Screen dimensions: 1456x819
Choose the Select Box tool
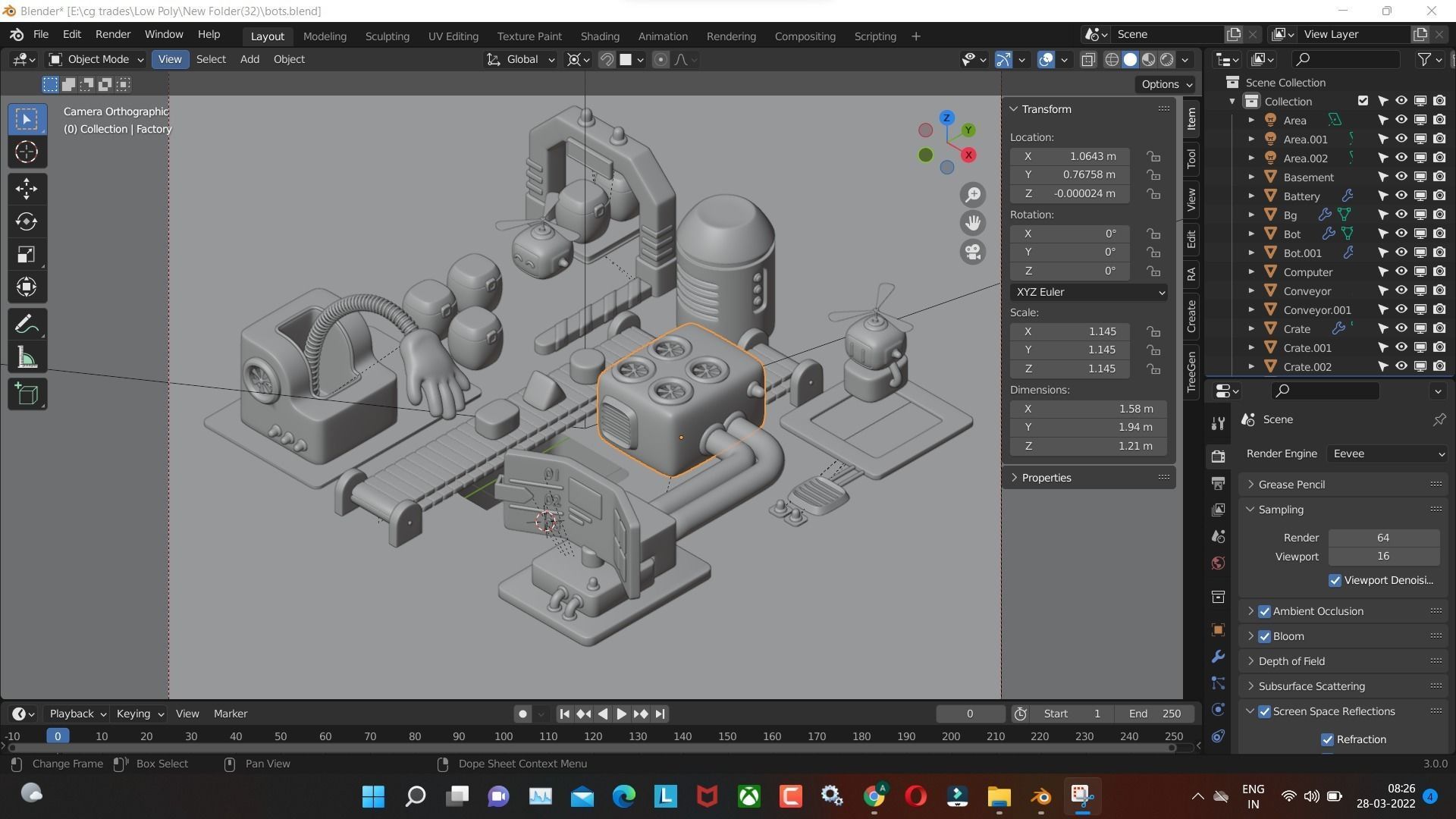coord(27,119)
